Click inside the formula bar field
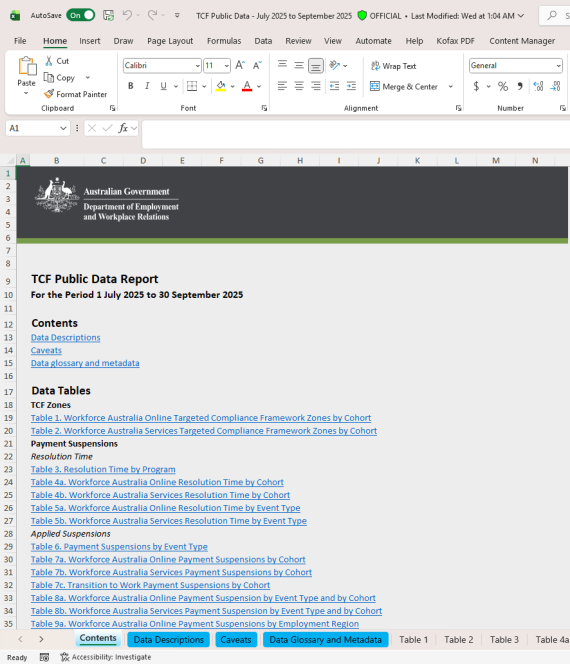The width and height of the screenshot is (570, 664). (x=356, y=134)
